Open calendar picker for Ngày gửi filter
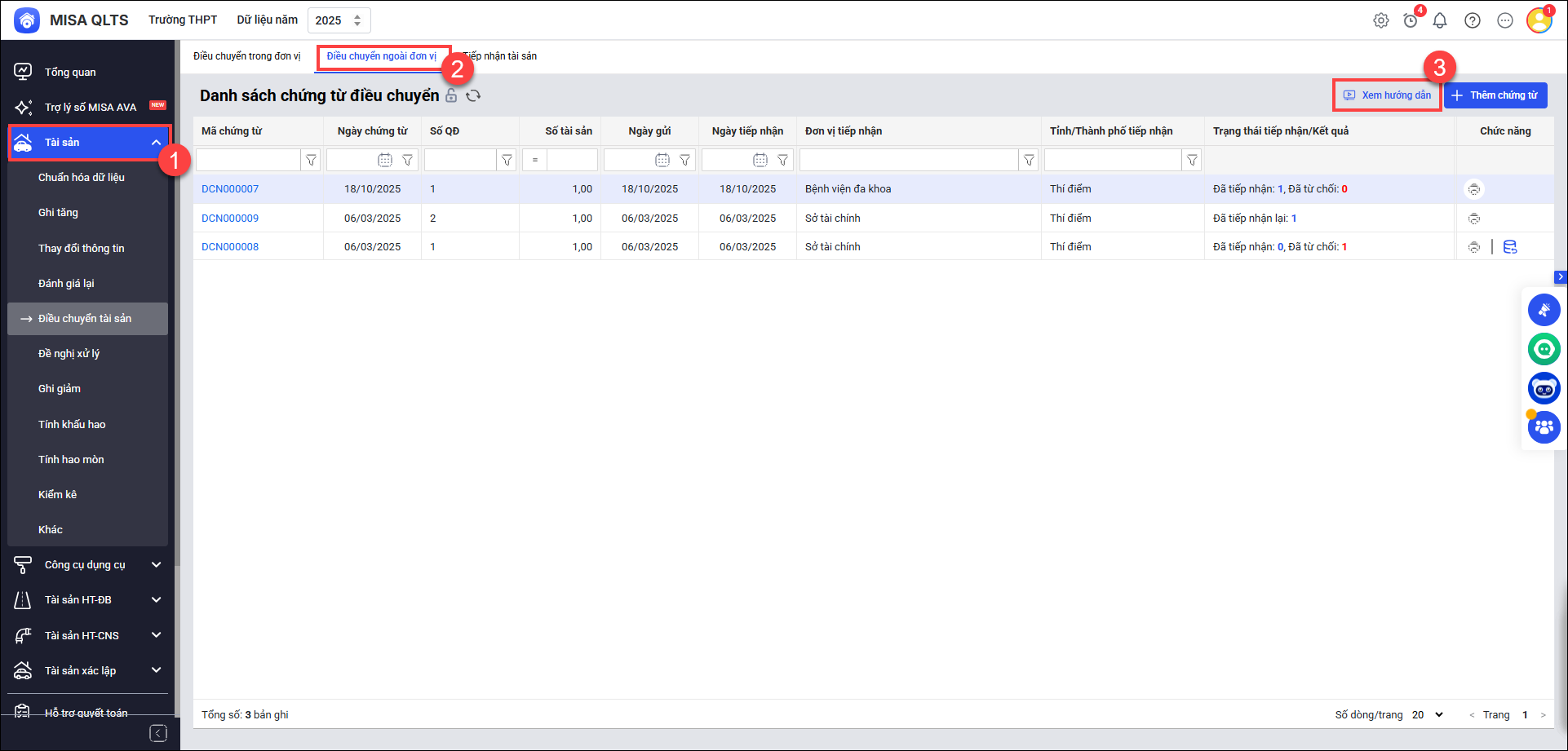 [x=662, y=161]
